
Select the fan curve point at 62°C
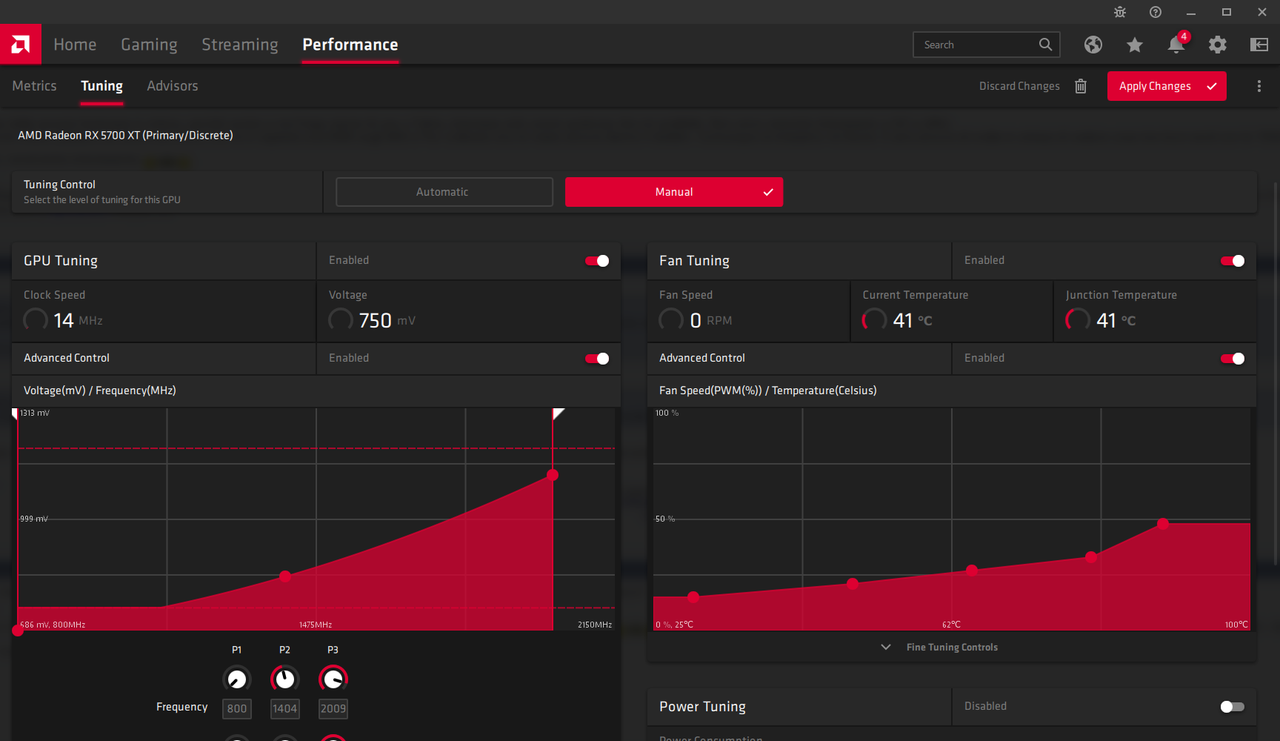coord(972,570)
